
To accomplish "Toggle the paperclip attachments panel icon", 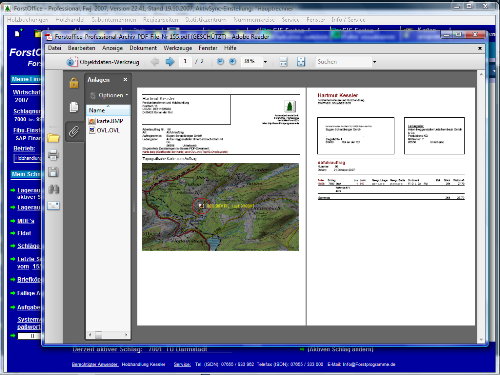I will (74, 131).
